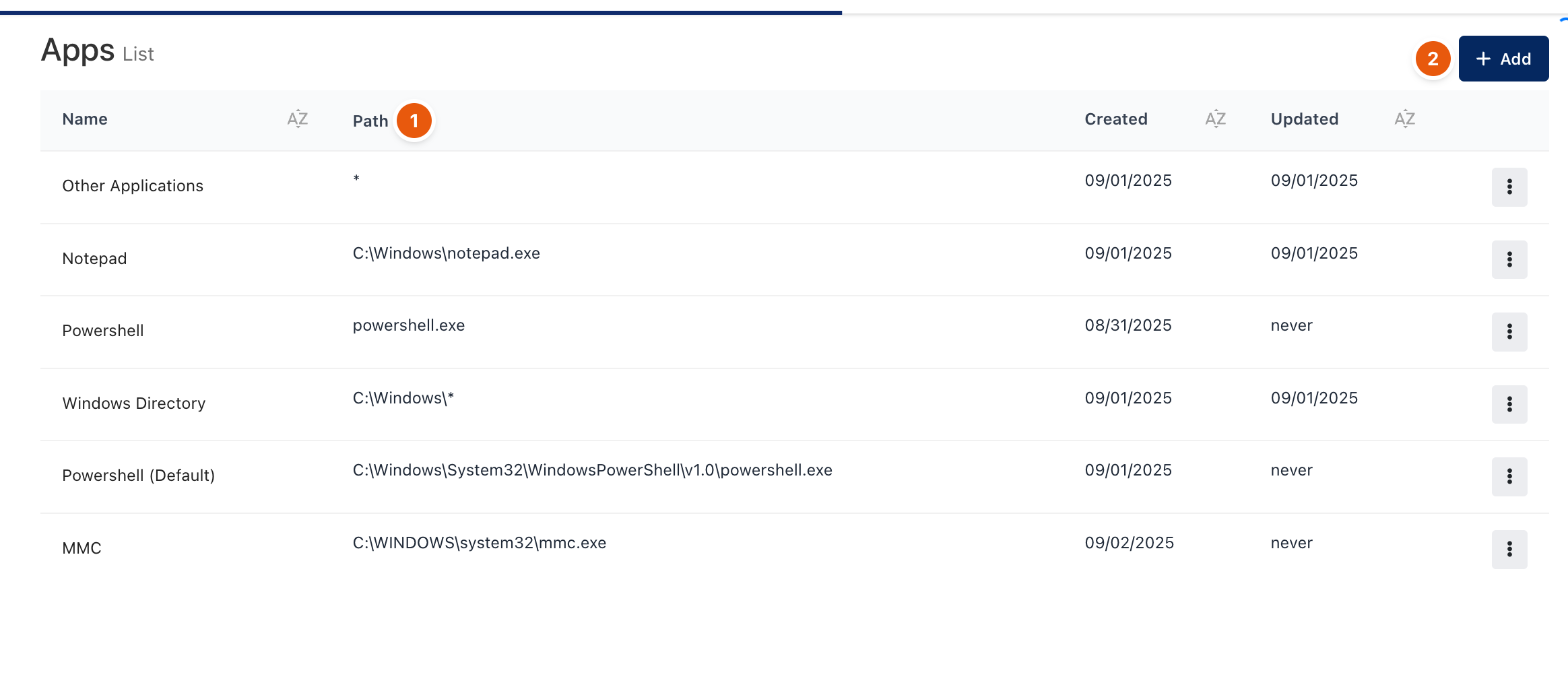The width and height of the screenshot is (1568, 687).
Task: Click the asterisk path of Other Applications
Action: click(x=356, y=180)
